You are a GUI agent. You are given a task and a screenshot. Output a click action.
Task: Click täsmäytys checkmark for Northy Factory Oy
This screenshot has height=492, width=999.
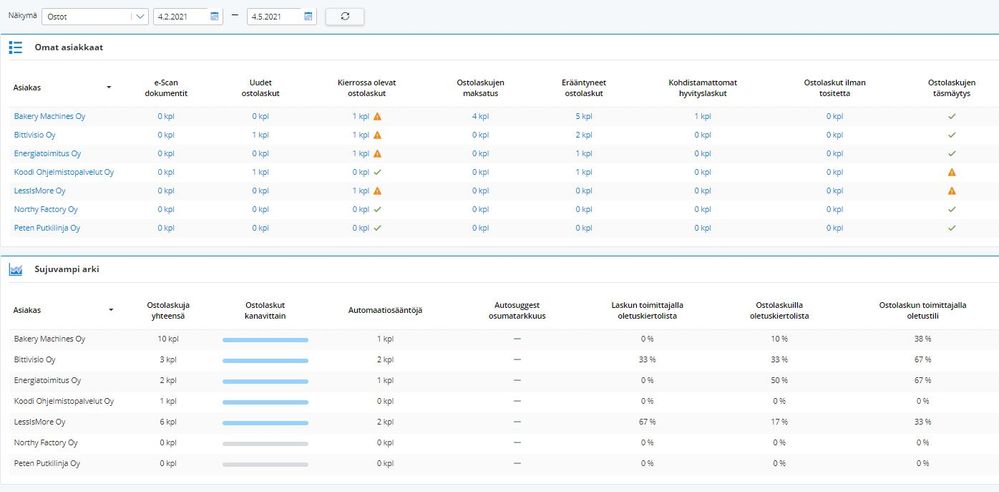click(x=952, y=209)
